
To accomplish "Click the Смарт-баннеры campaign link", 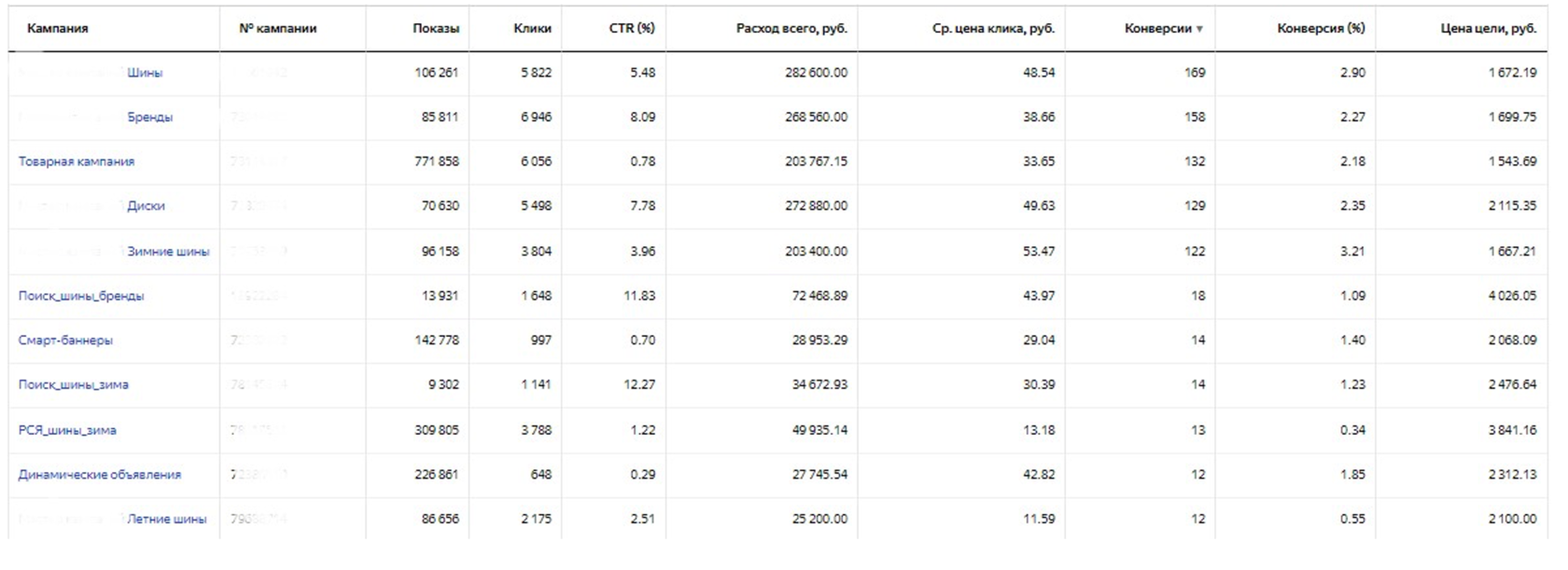I will [x=65, y=341].
